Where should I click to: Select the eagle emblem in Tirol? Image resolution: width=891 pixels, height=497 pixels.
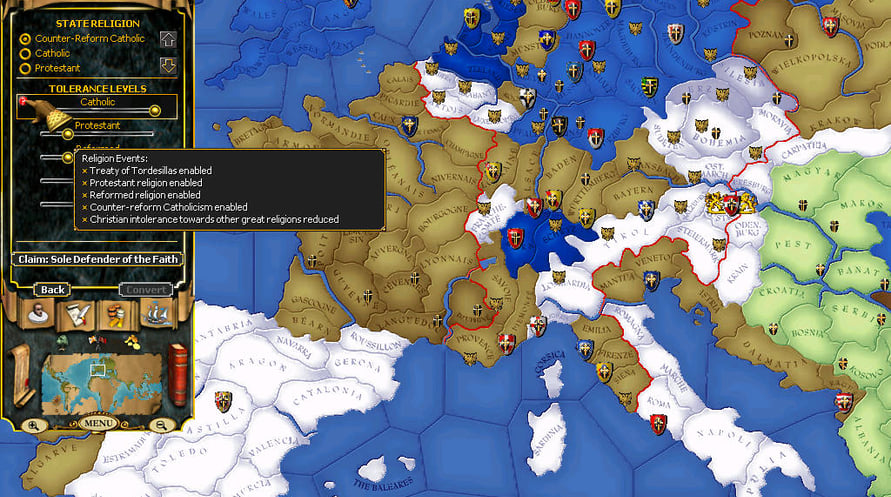[607, 234]
